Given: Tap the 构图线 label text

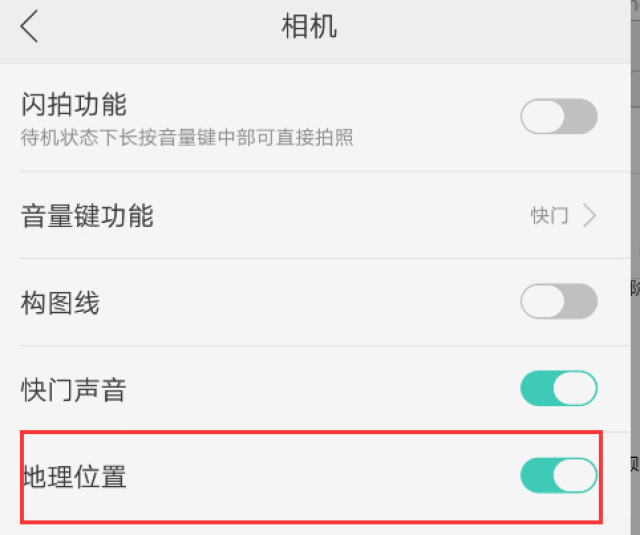Looking at the screenshot, I should 60,302.
